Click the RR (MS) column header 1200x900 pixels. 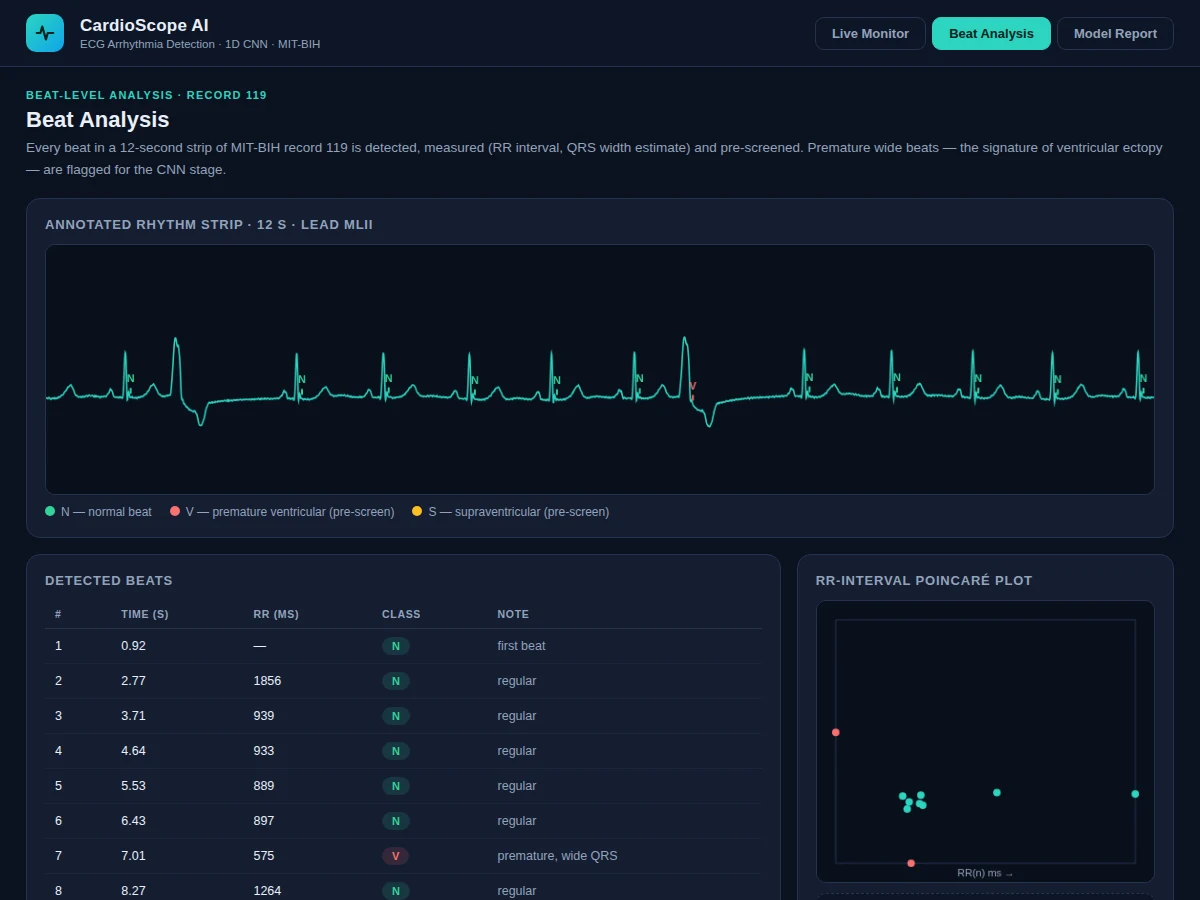coord(276,614)
